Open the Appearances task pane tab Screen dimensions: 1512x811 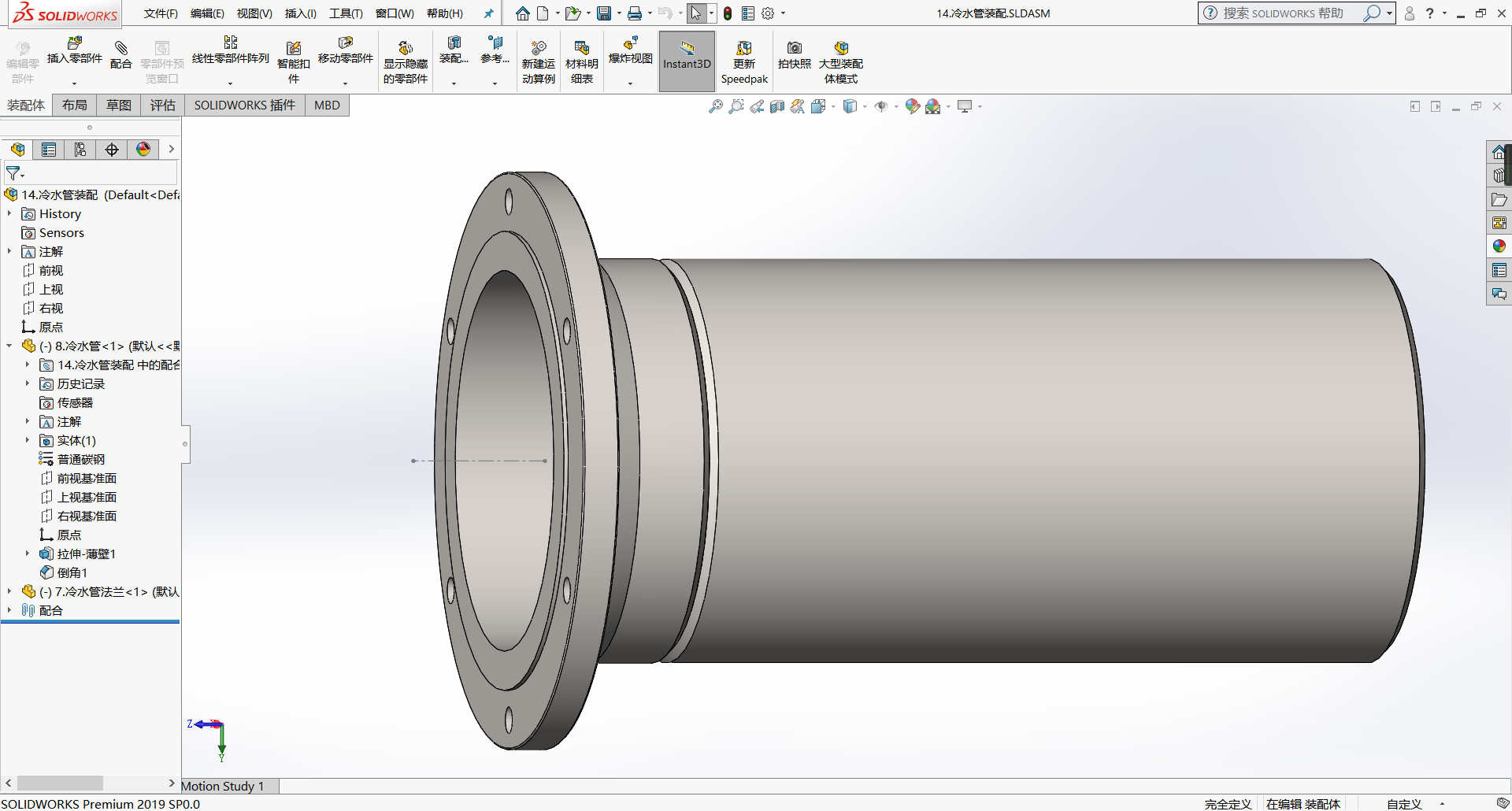tap(1499, 246)
